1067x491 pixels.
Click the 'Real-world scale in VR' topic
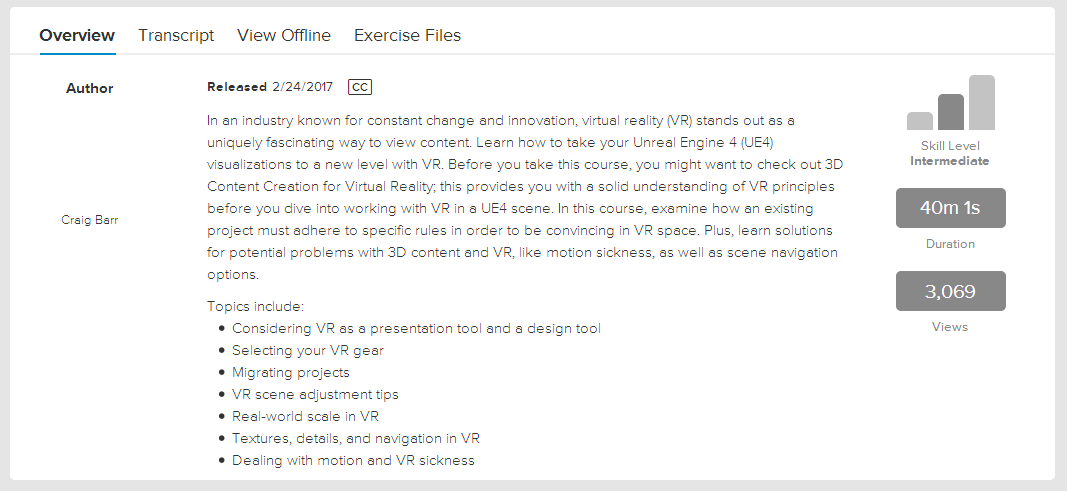(305, 416)
